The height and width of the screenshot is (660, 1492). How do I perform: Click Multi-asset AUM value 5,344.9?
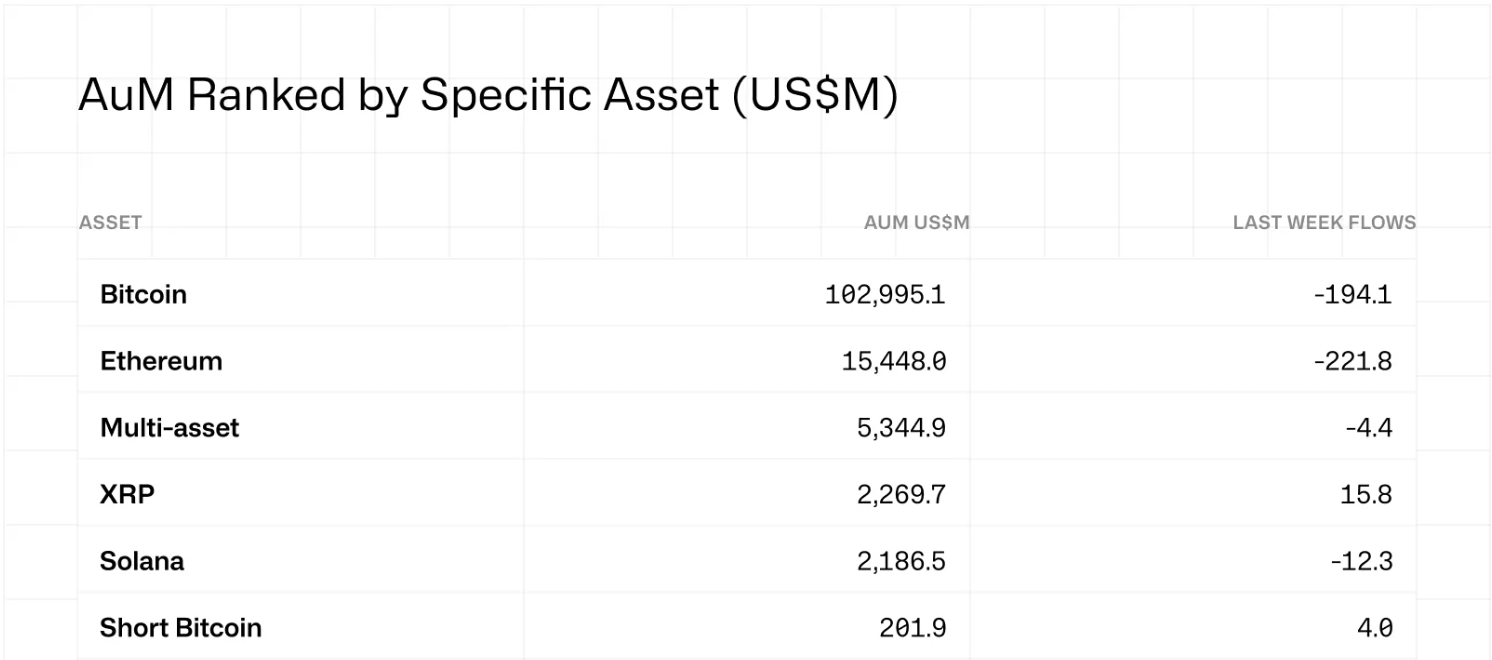[901, 428]
